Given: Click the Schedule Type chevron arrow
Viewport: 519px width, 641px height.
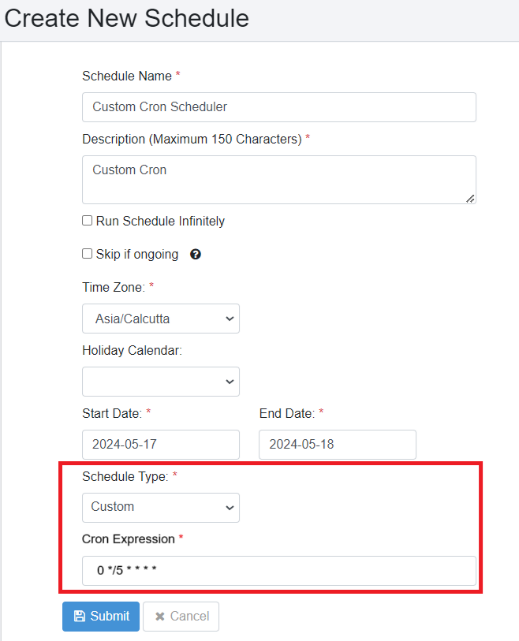Looking at the screenshot, I should pyautogui.click(x=230, y=508).
